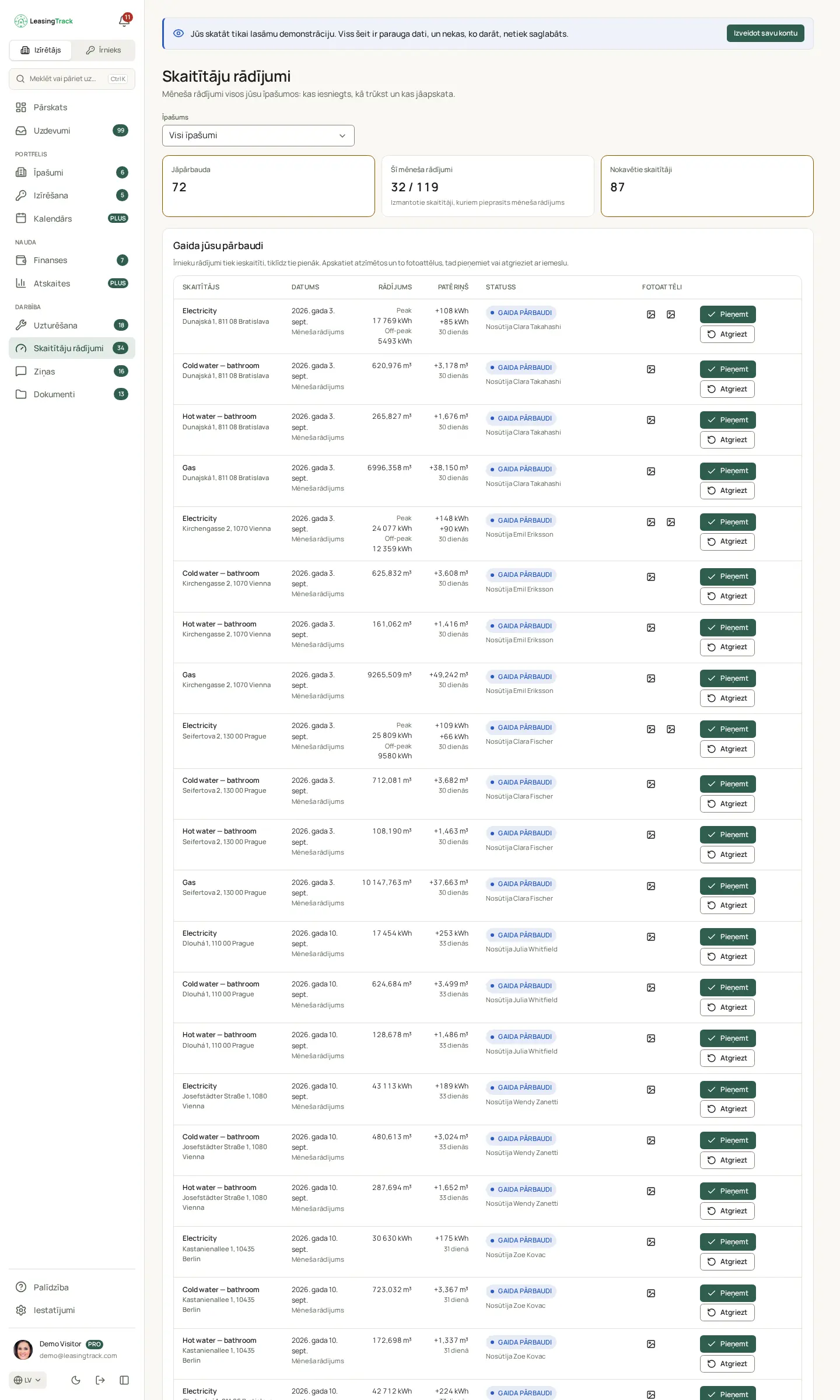840x1400 pixels.
Task: Open second photo of Kirchengasse Electricity reading
Action: click(x=671, y=522)
